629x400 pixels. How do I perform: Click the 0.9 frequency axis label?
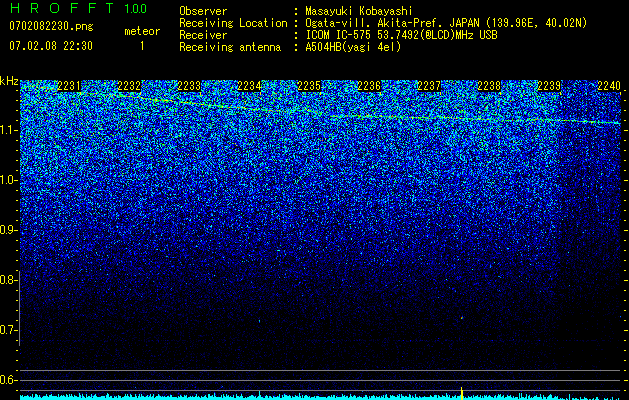8,230
